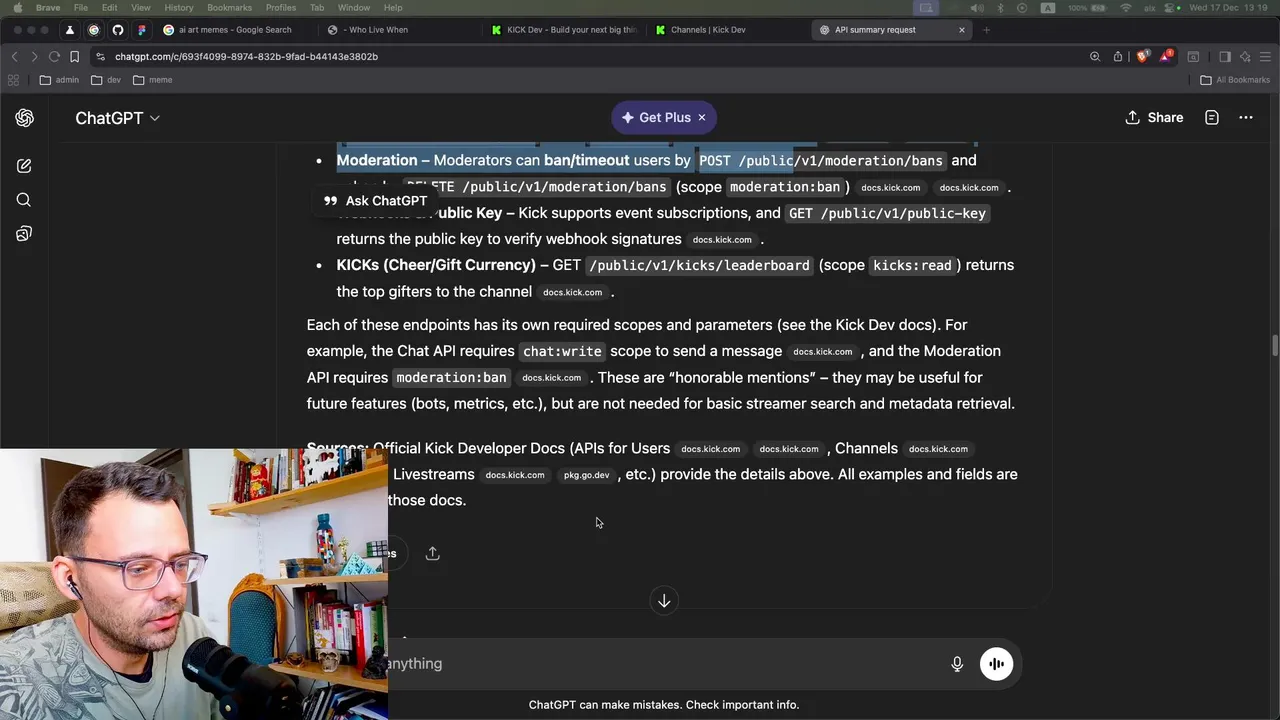1280x720 pixels.
Task: Open the browser share icon in address bar
Action: coord(1118,57)
